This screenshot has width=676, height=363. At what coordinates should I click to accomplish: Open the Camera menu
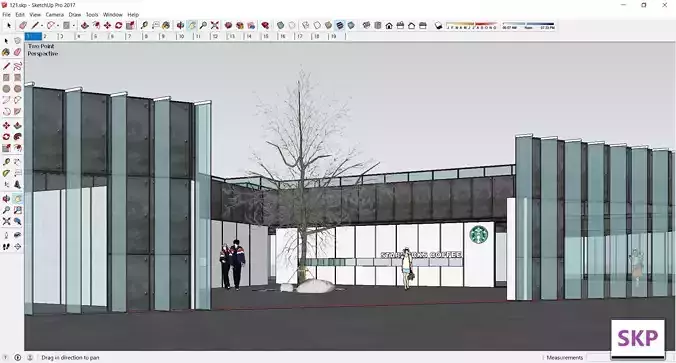pos(55,15)
